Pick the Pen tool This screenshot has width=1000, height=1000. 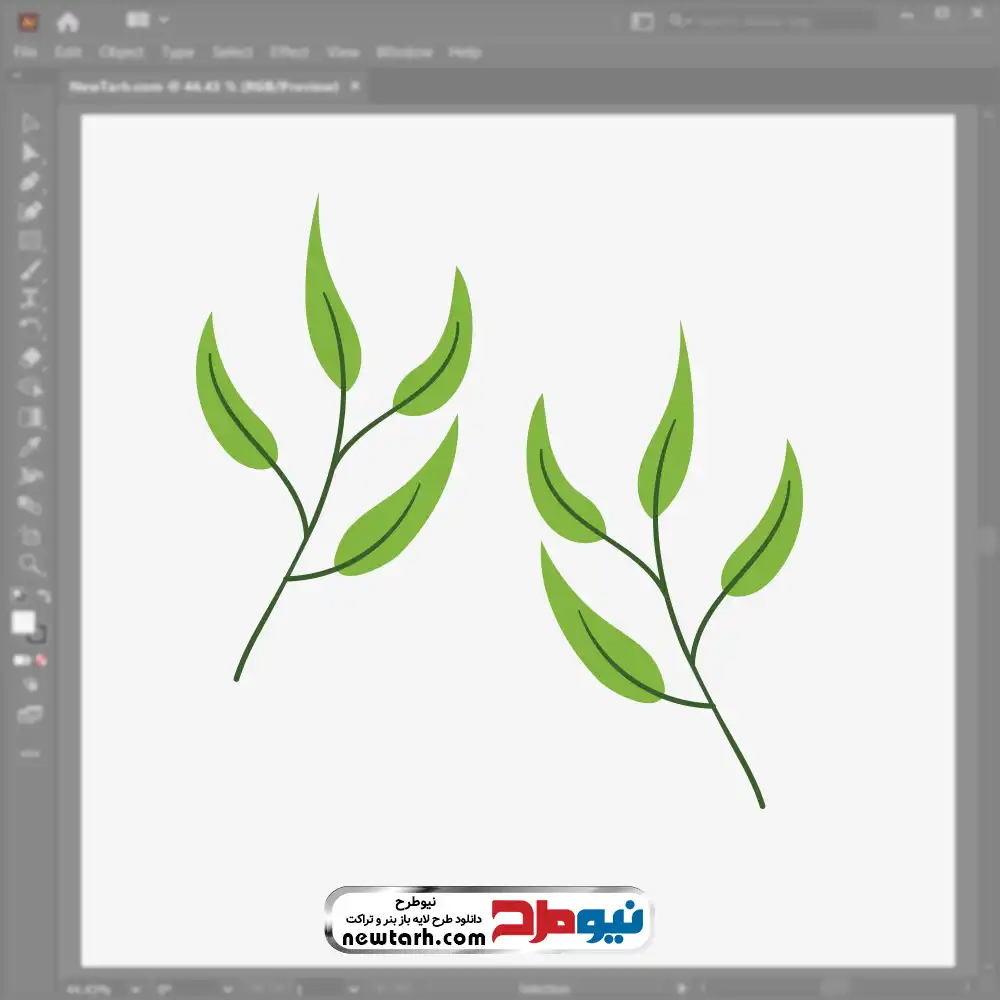tap(30, 182)
